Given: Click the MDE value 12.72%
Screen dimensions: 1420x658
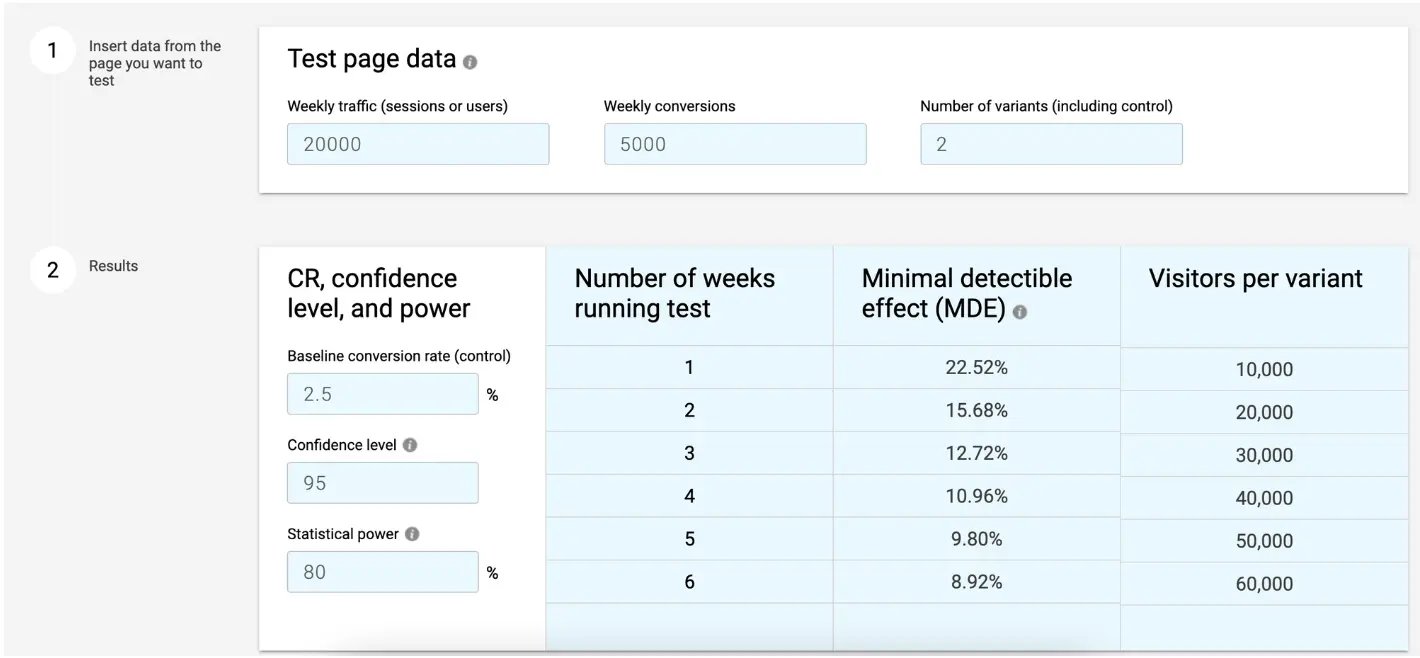Looking at the screenshot, I should click(976, 454).
